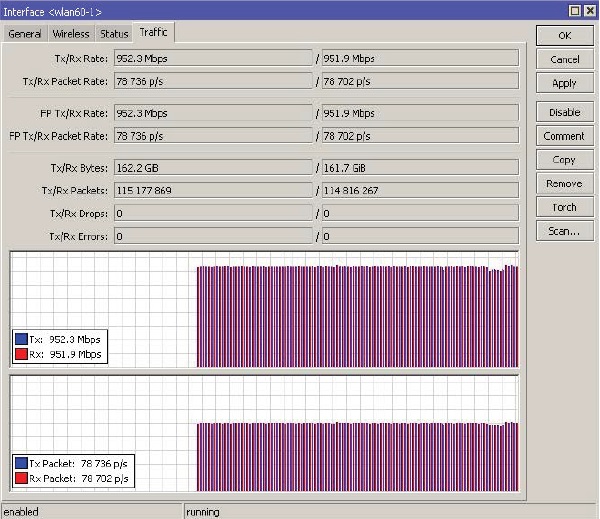Launch the Torch tool
Image resolution: width=600 pixels, height=519 pixels.
tap(564, 208)
